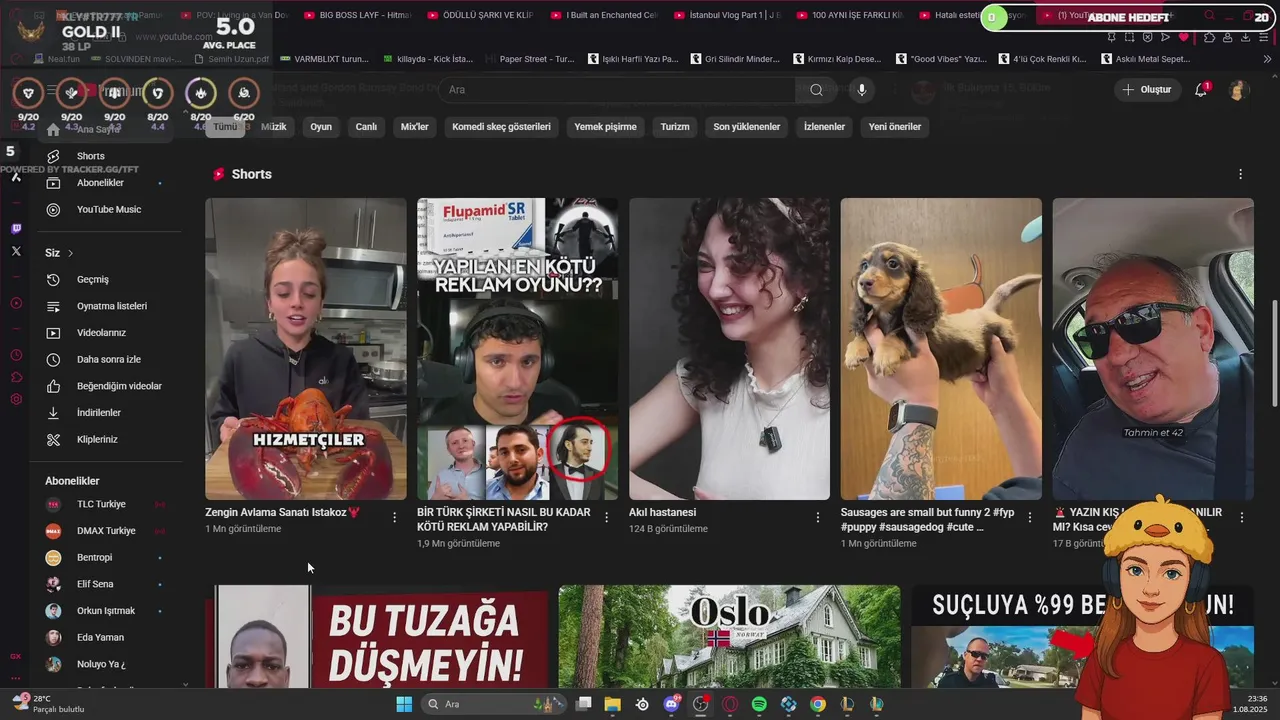Click the page vertical scrollbar
Screen dimensions: 1280x720
point(1274,353)
